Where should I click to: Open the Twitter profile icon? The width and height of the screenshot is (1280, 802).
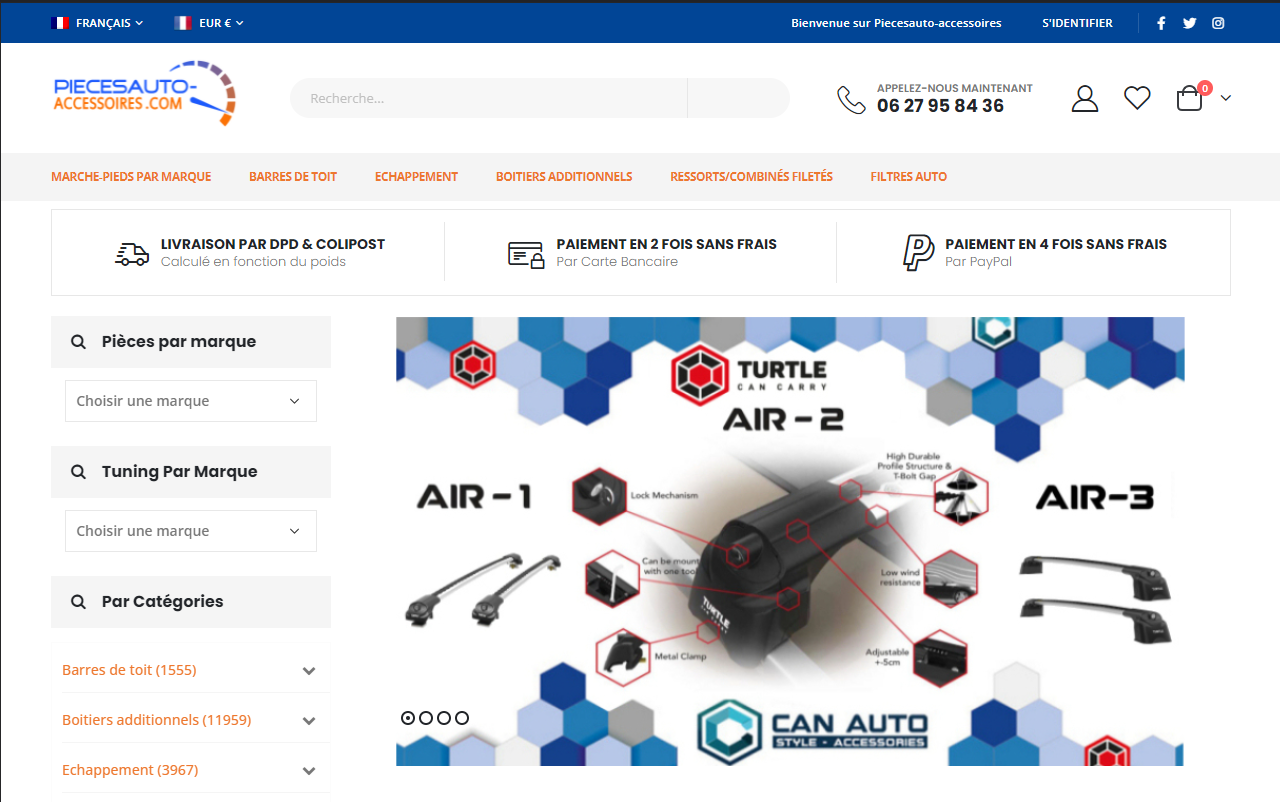point(1189,23)
